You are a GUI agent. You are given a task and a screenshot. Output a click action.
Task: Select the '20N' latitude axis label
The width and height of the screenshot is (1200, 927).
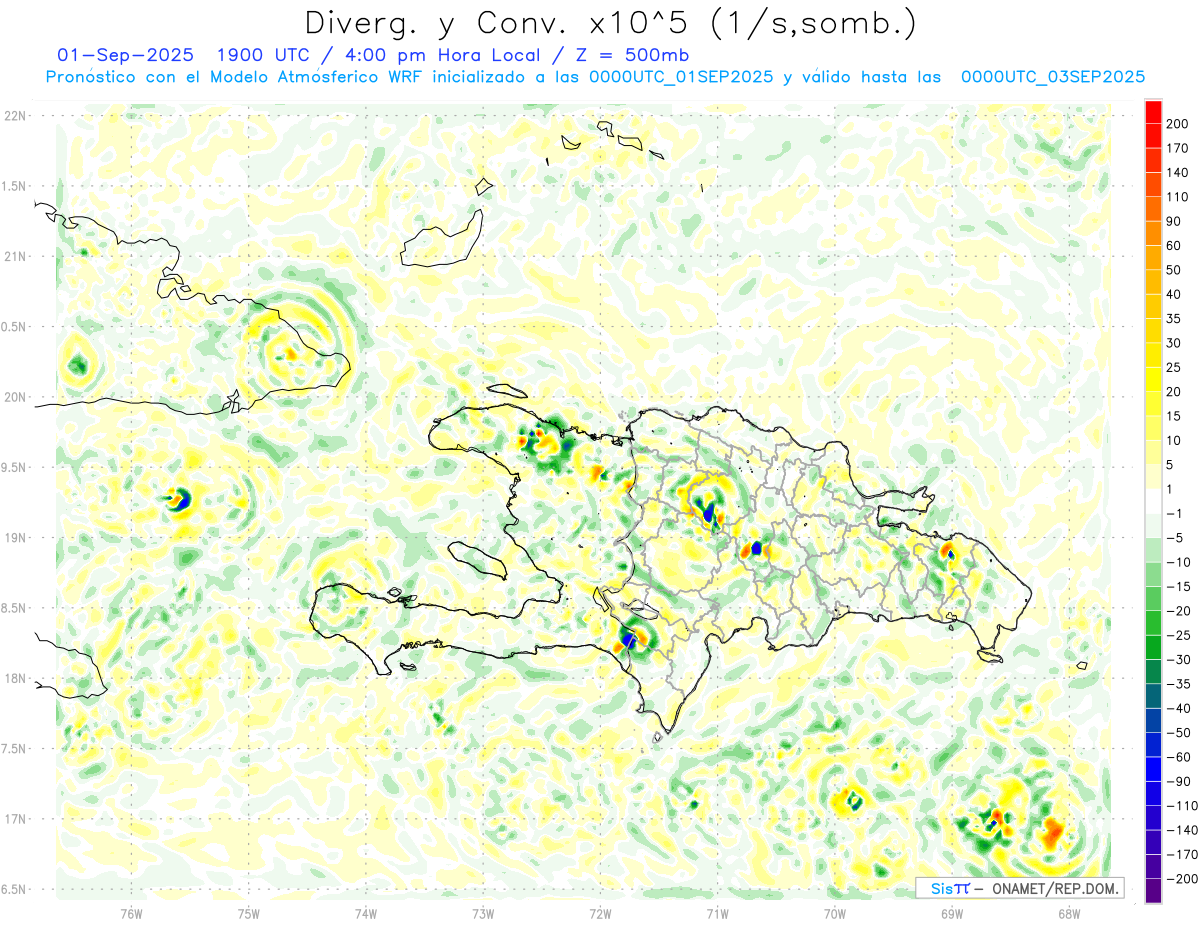[x=15, y=397]
